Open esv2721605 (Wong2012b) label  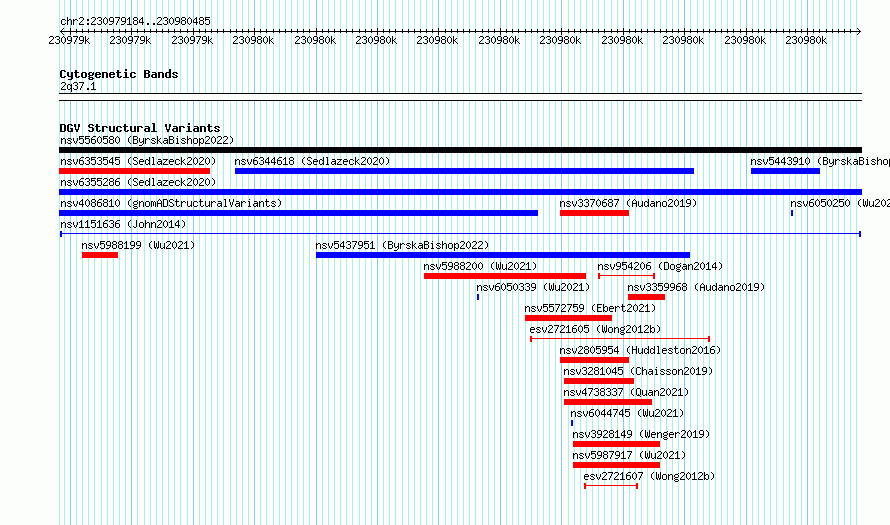pos(595,329)
